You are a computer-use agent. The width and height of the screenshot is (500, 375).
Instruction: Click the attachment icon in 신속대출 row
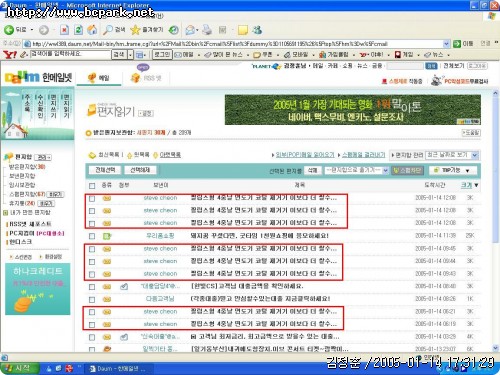124,337
